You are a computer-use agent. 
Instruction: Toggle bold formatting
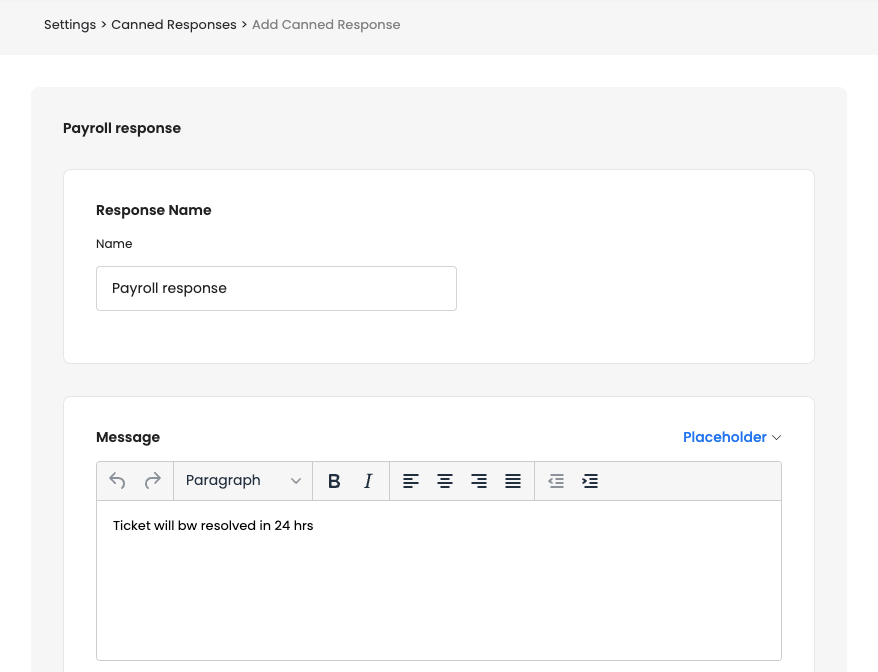pos(334,481)
